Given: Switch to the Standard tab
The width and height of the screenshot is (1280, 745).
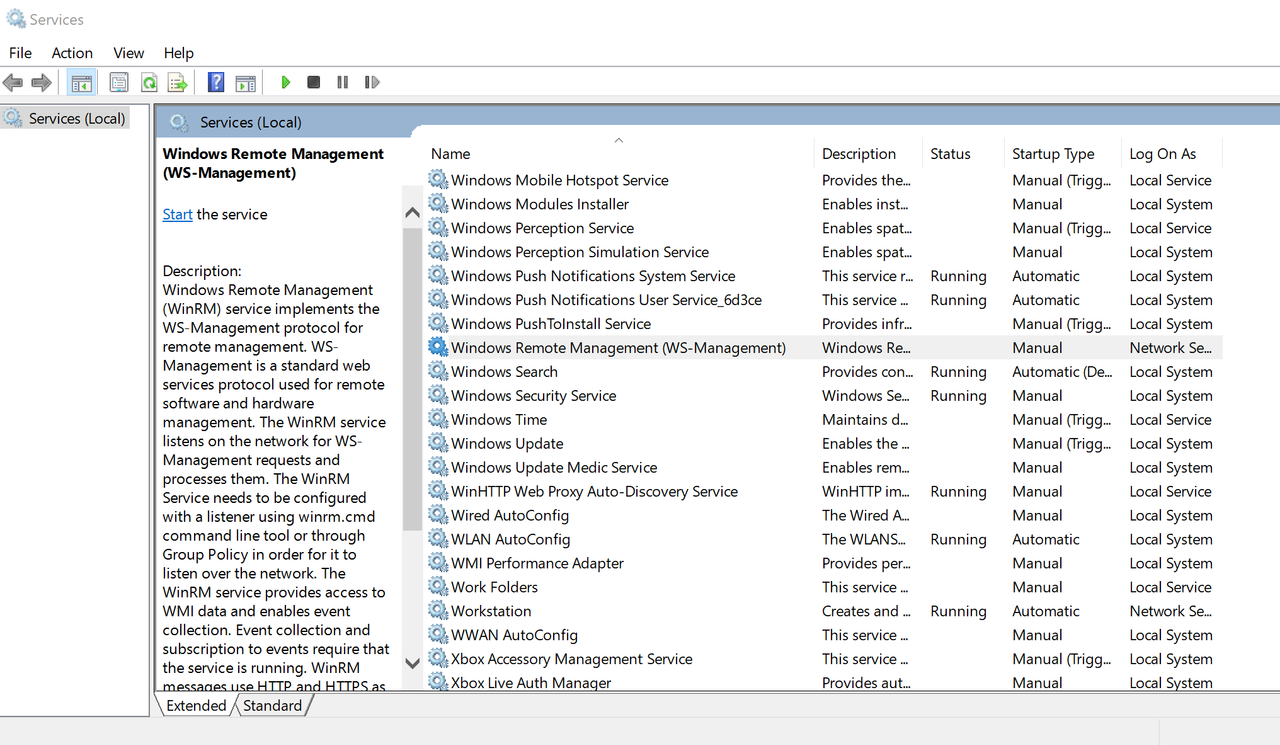Looking at the screenshot, I should [272, 705].
